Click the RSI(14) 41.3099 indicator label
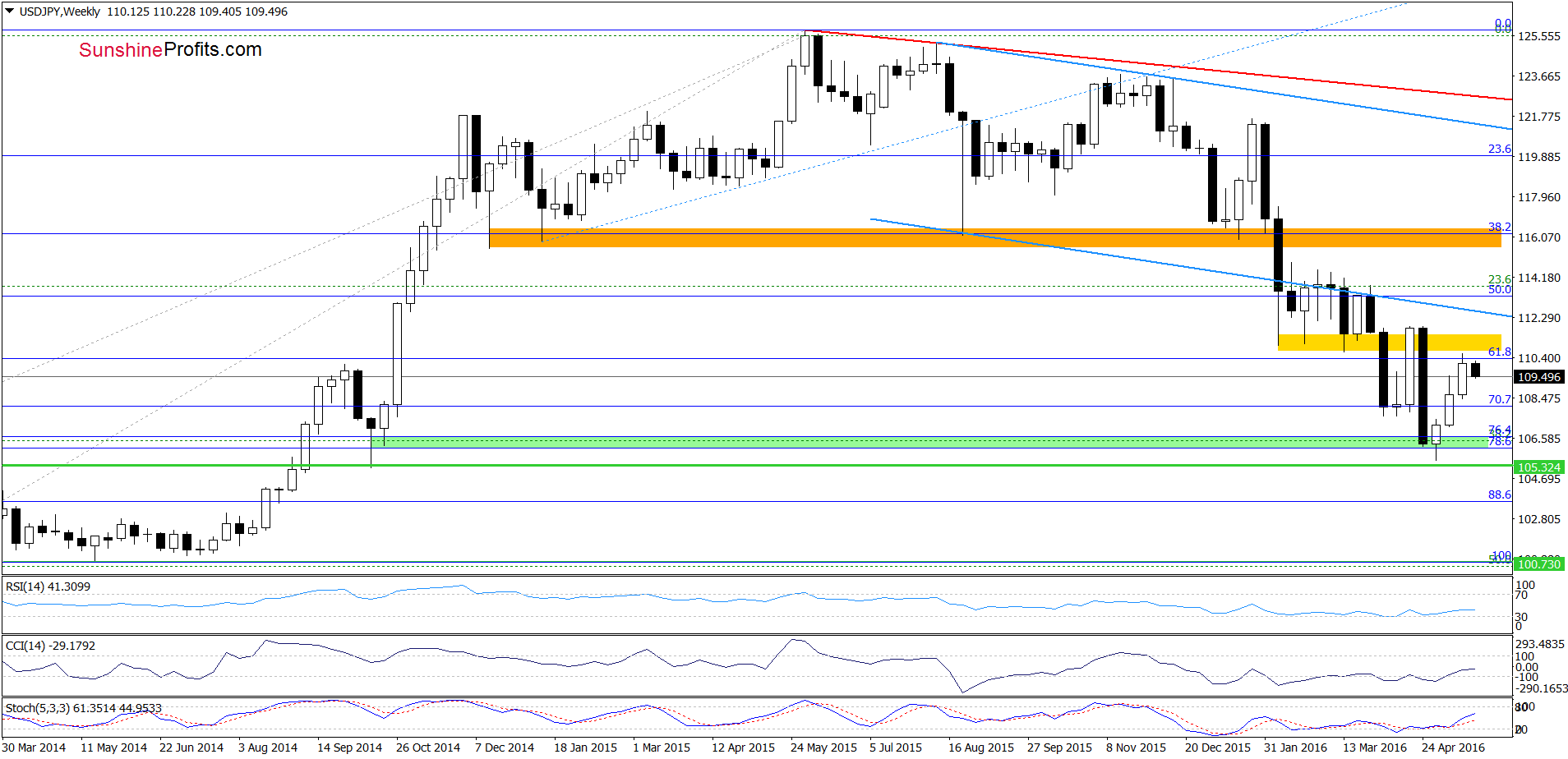The image size is (1568, 759). [48, 586]
